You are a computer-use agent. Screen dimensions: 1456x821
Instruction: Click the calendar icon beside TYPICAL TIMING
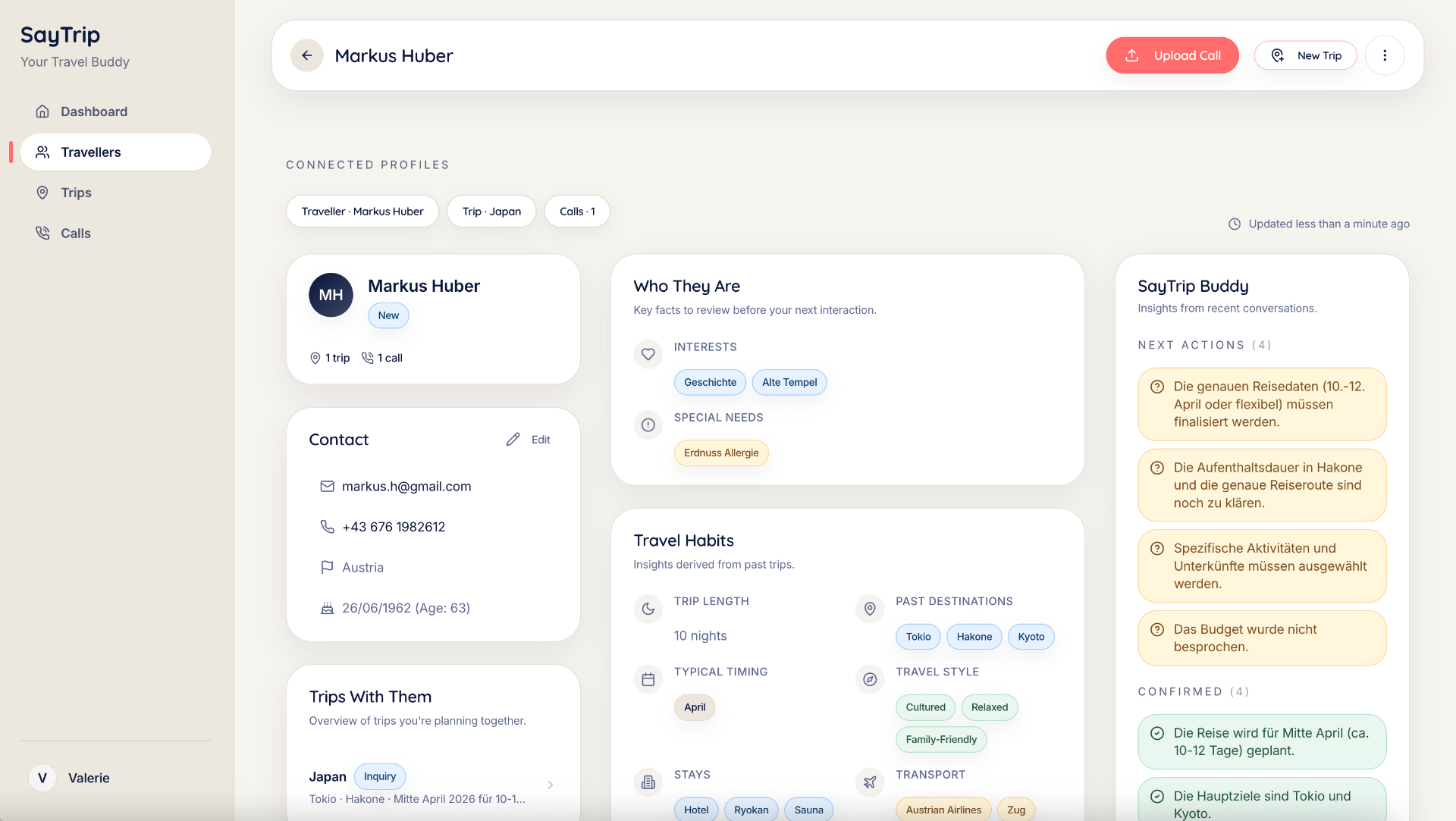(x=648, y=679)
